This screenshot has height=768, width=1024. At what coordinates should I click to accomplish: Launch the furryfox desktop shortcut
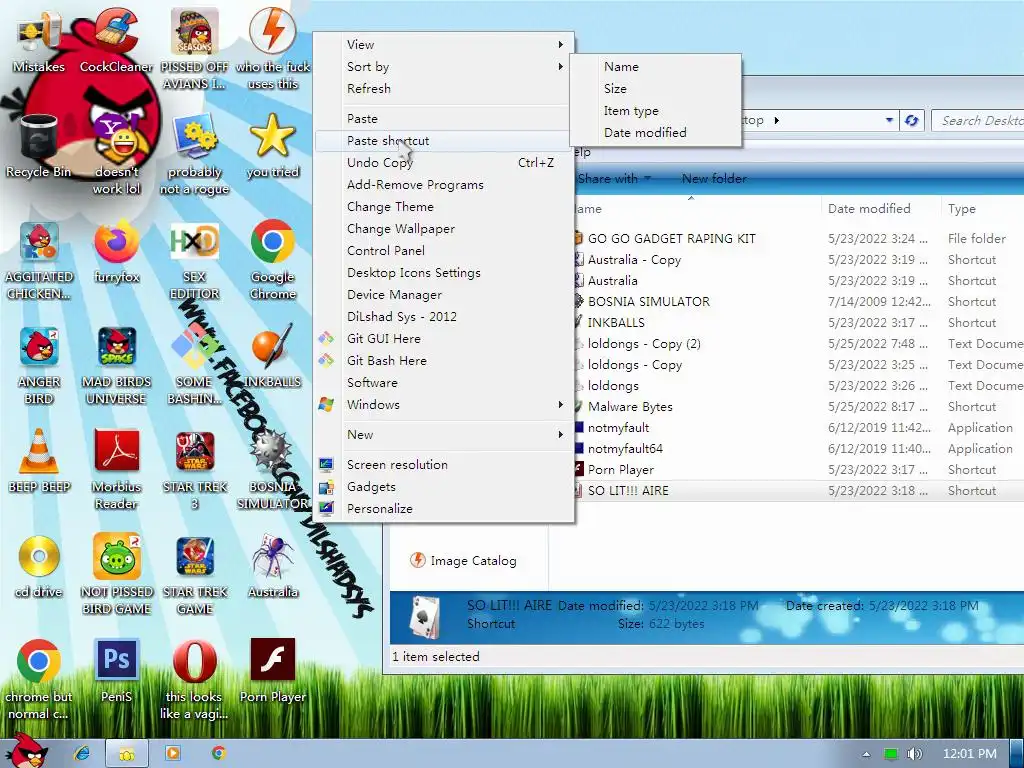(x=116, y=251)
